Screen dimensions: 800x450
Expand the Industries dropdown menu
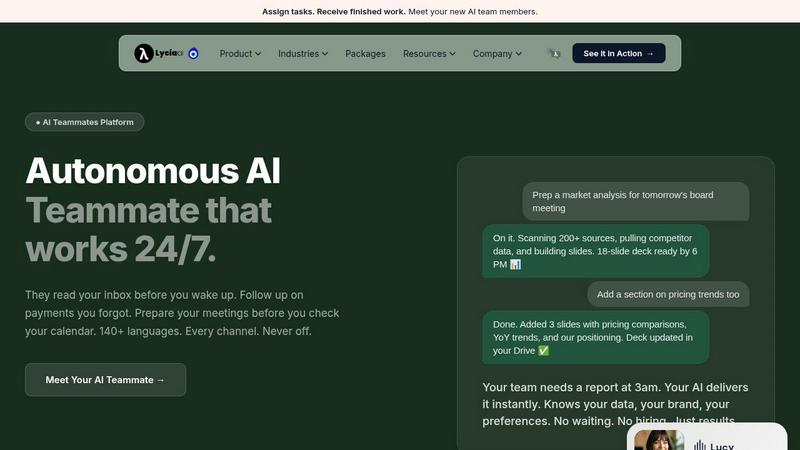click(303, 54)
